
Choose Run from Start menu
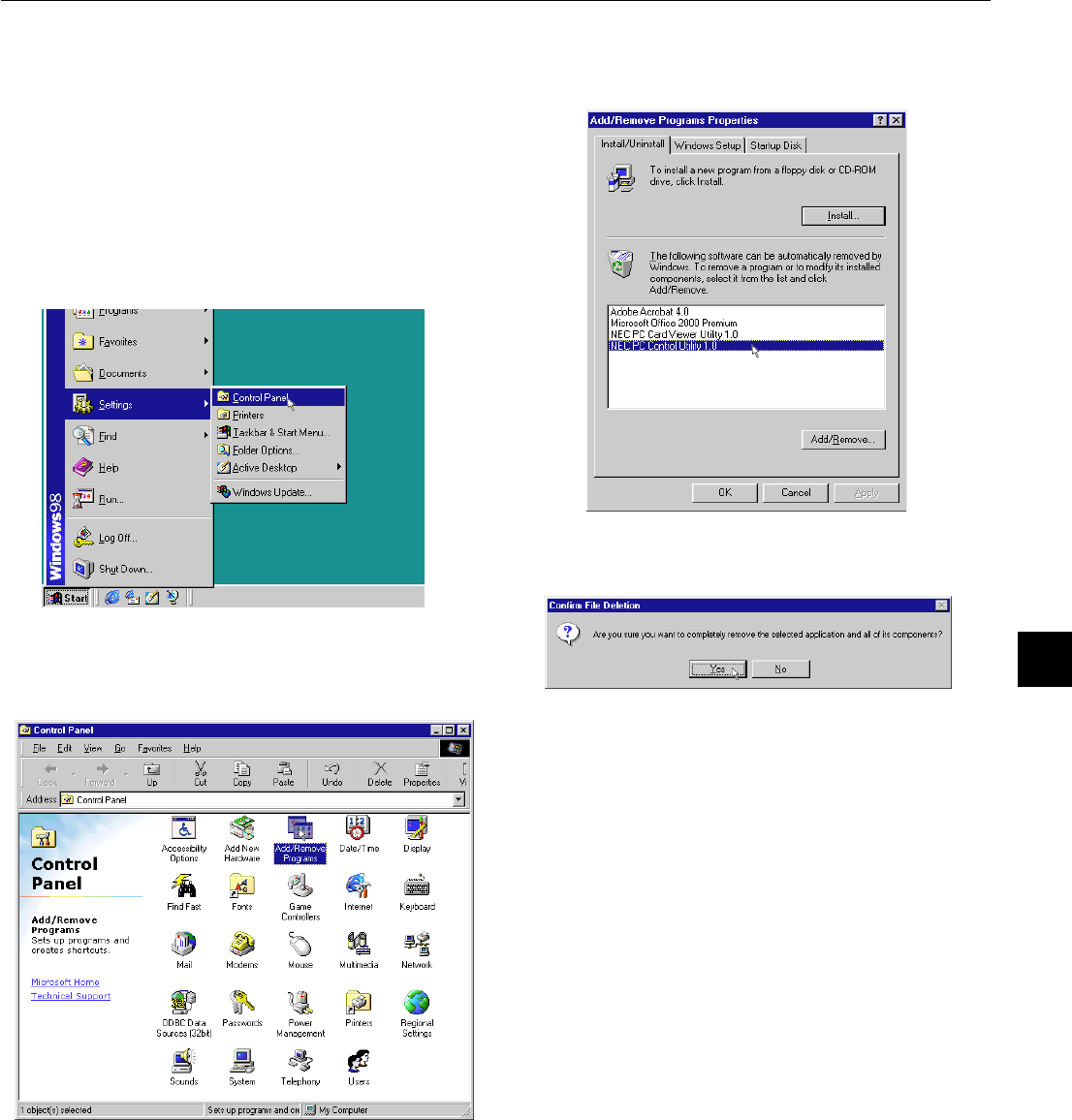[x=141, y=499]
